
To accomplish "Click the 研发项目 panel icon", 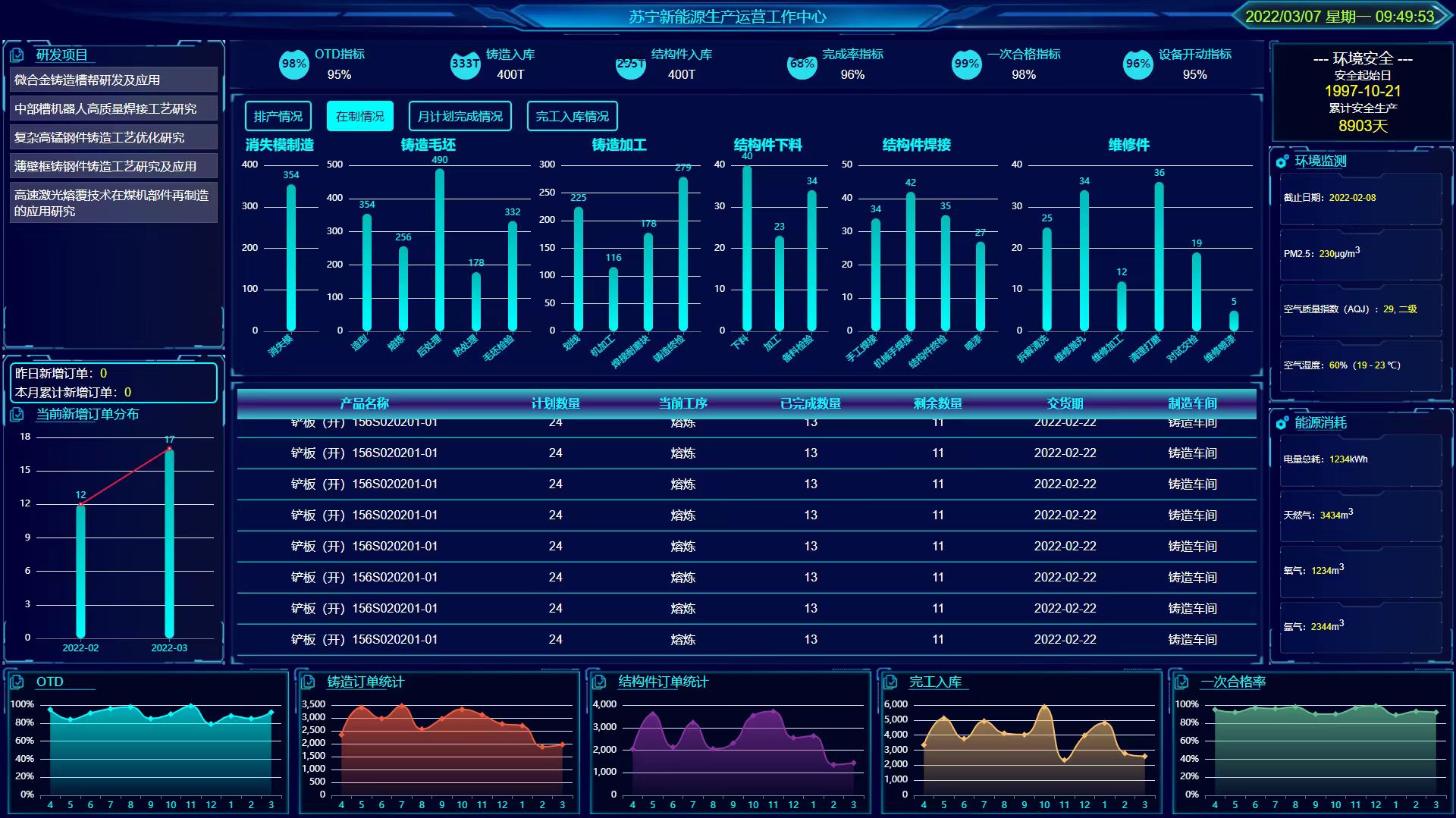I will (x=17, y=55).
